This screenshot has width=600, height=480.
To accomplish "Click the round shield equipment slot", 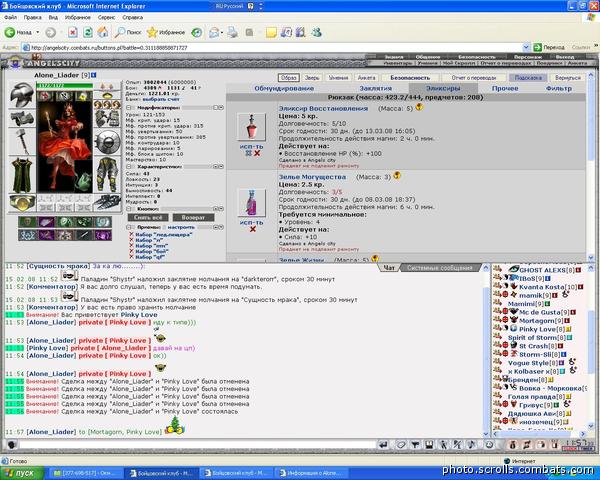I will pyautogui.click(x=107, y=142).
